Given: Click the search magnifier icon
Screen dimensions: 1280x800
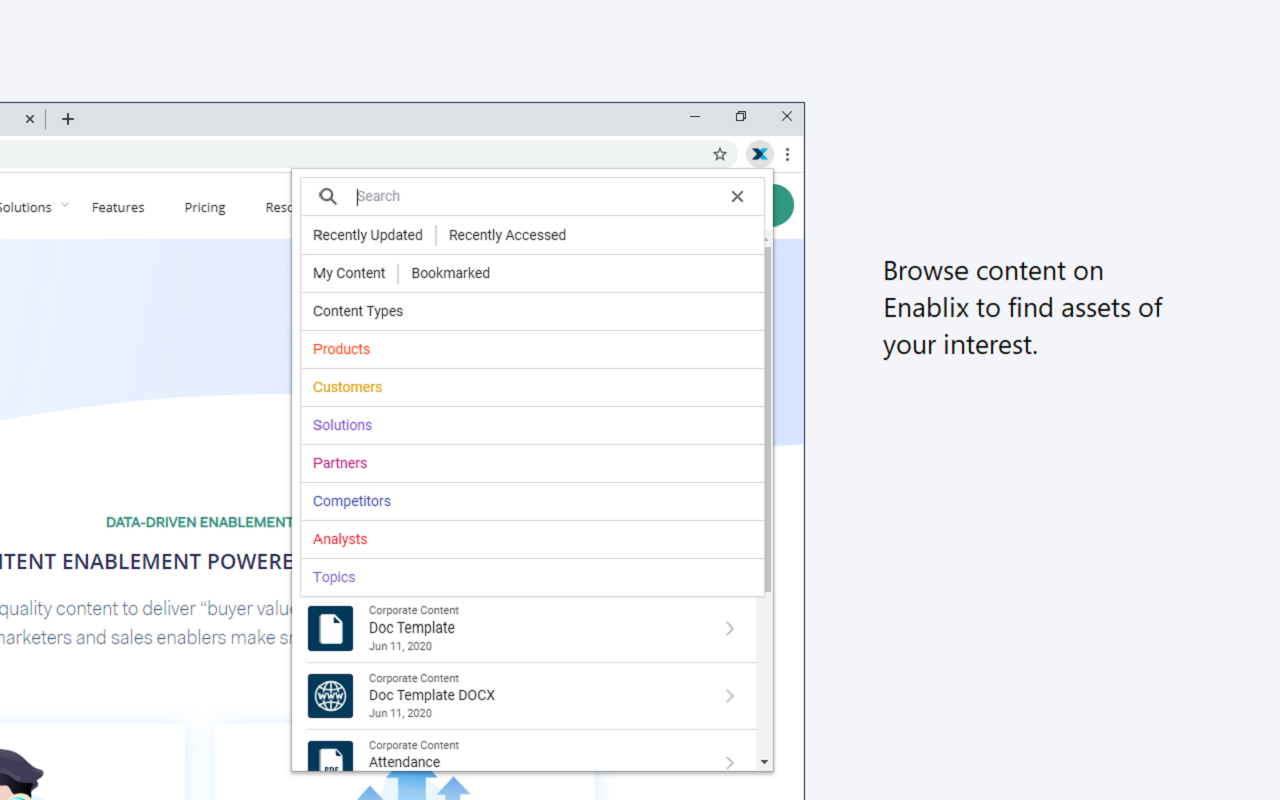Looking at the screenshot, I should coord(328,196).
